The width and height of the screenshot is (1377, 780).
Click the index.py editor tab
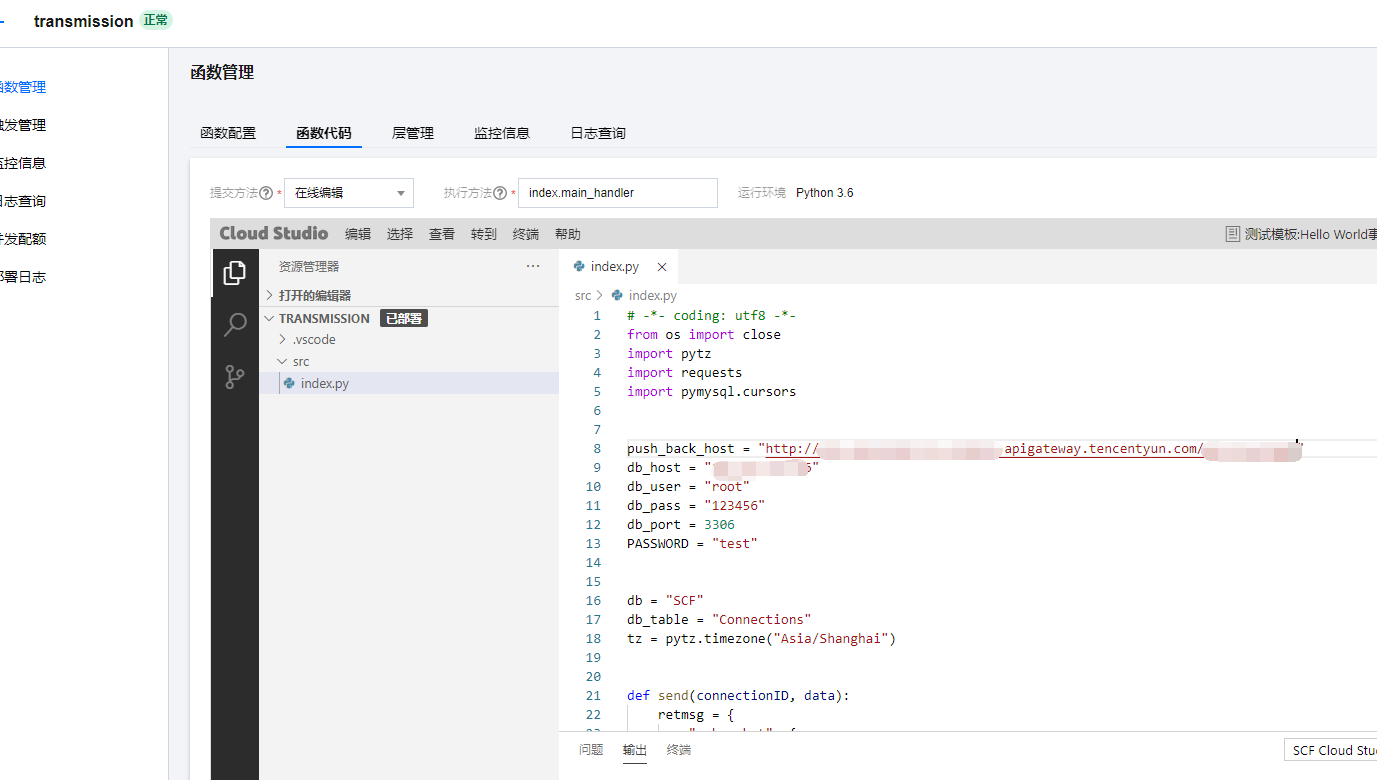click(619, 267)
